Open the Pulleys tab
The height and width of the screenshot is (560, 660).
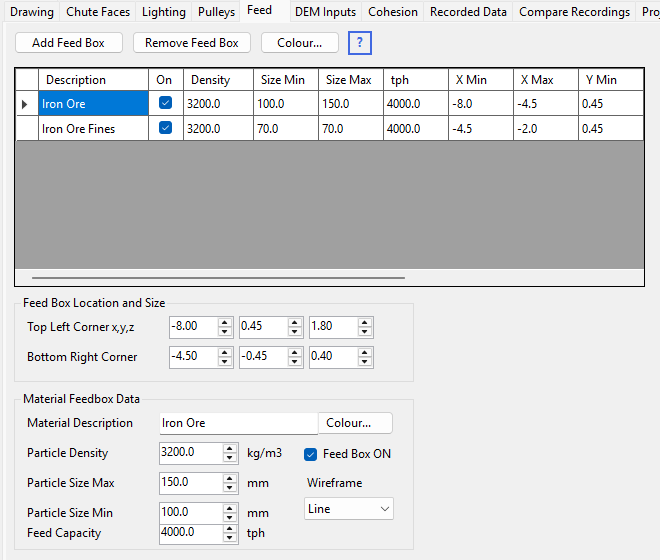pyautogui.click(x=216, y=12)
